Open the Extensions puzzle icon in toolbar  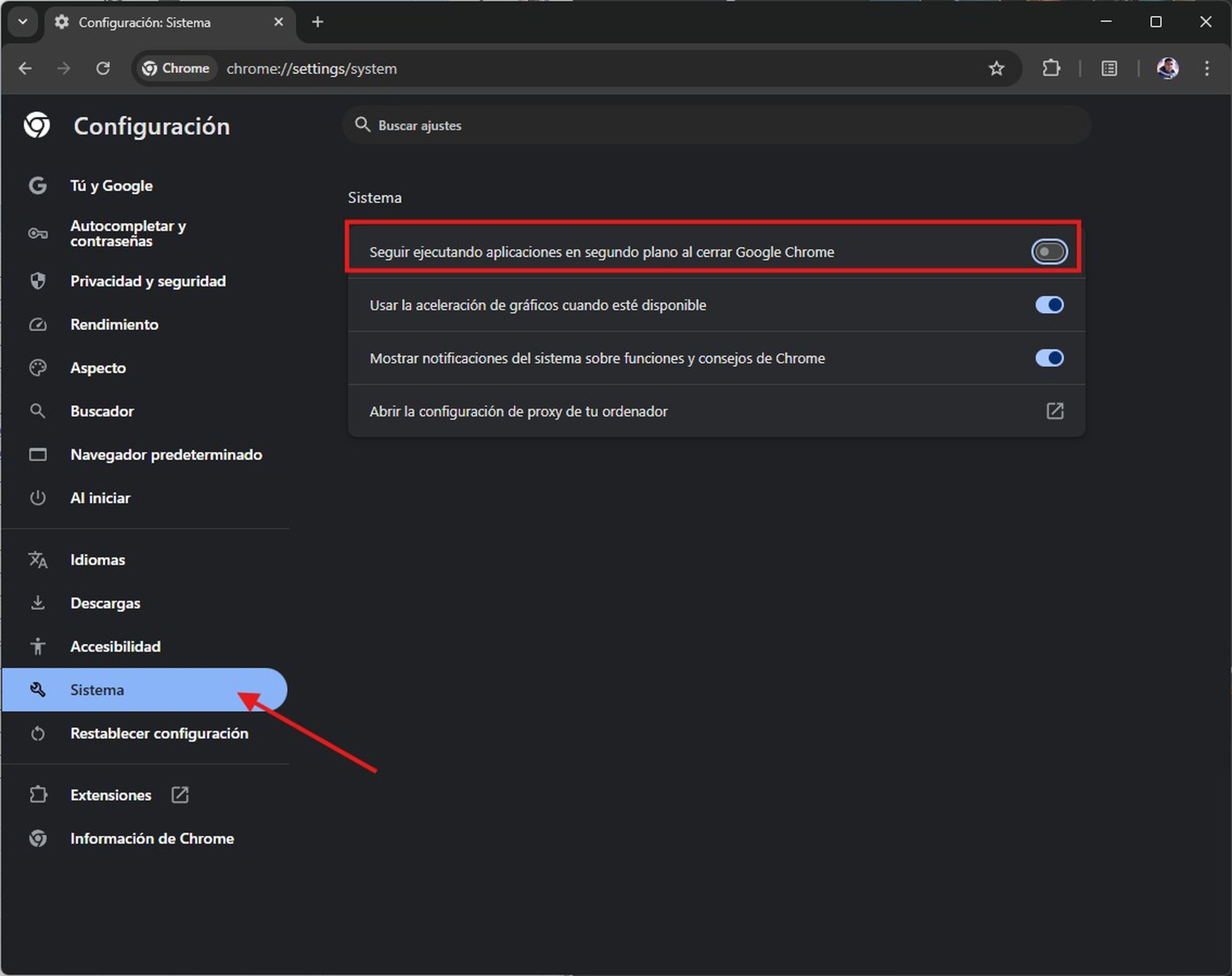[1051, 69]
